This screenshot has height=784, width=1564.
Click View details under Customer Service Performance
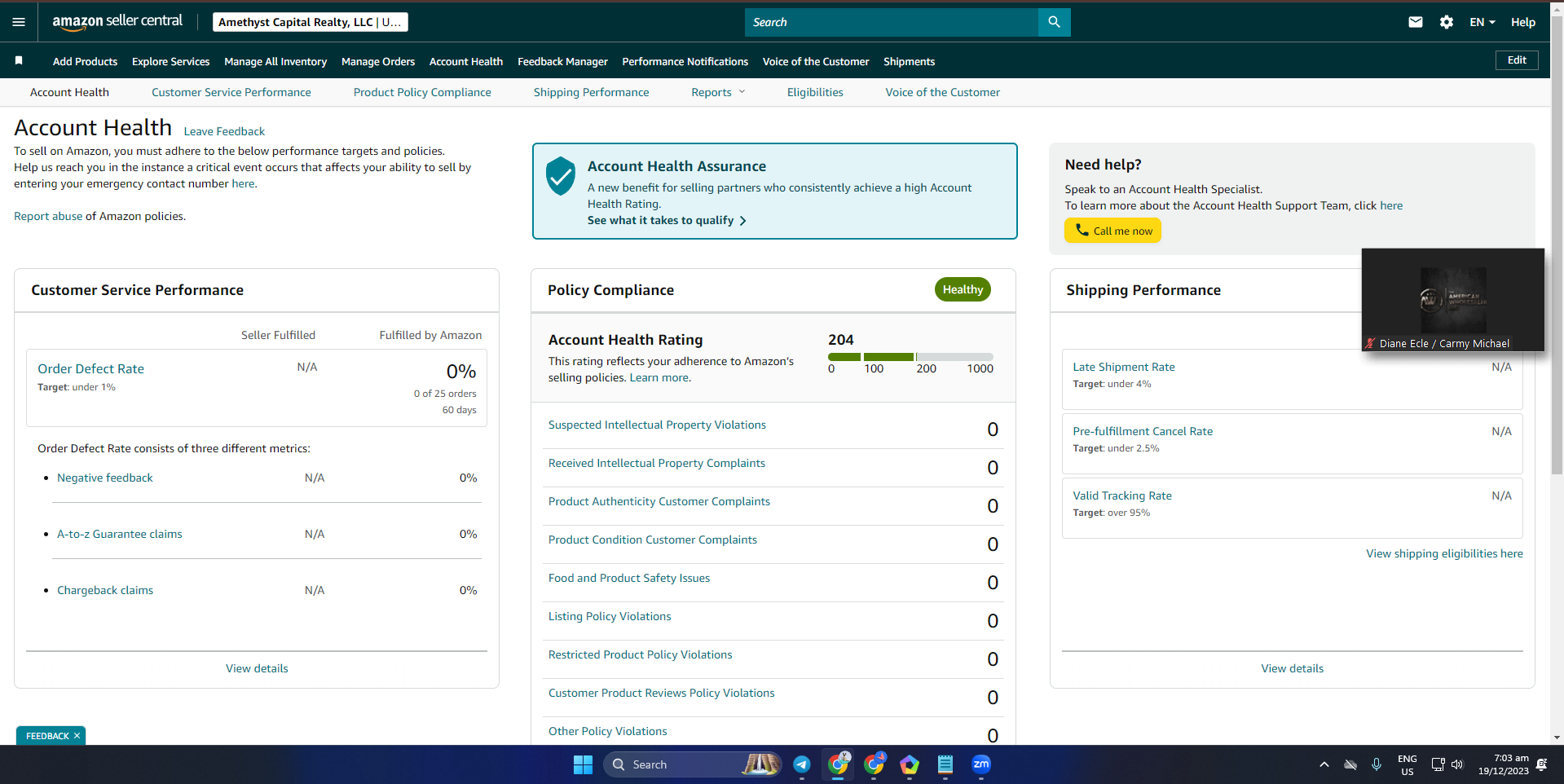coord(257,668)
